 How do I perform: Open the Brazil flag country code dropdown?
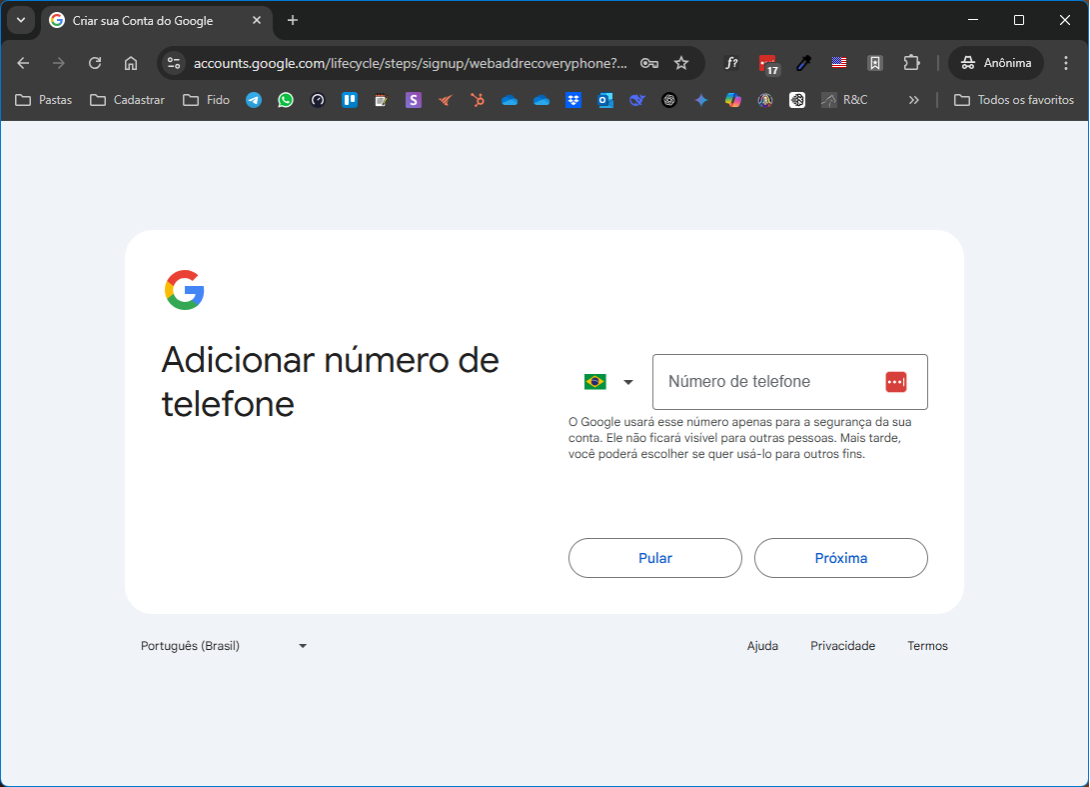[608, 382]
